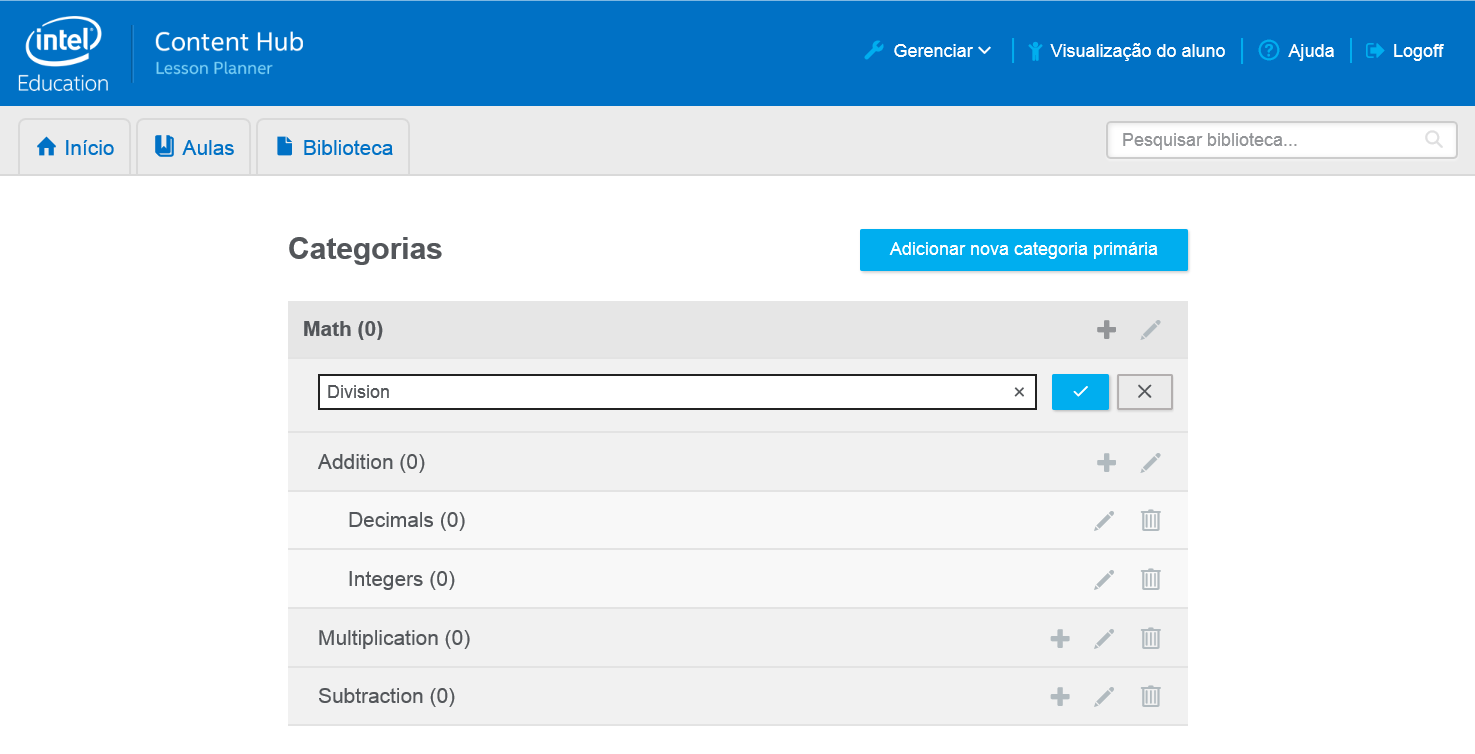The height and width of the screenshot is (754, 1475).
Task: Add subcategory under Subtraction plus icon
Action: [x=1060, y=696]
